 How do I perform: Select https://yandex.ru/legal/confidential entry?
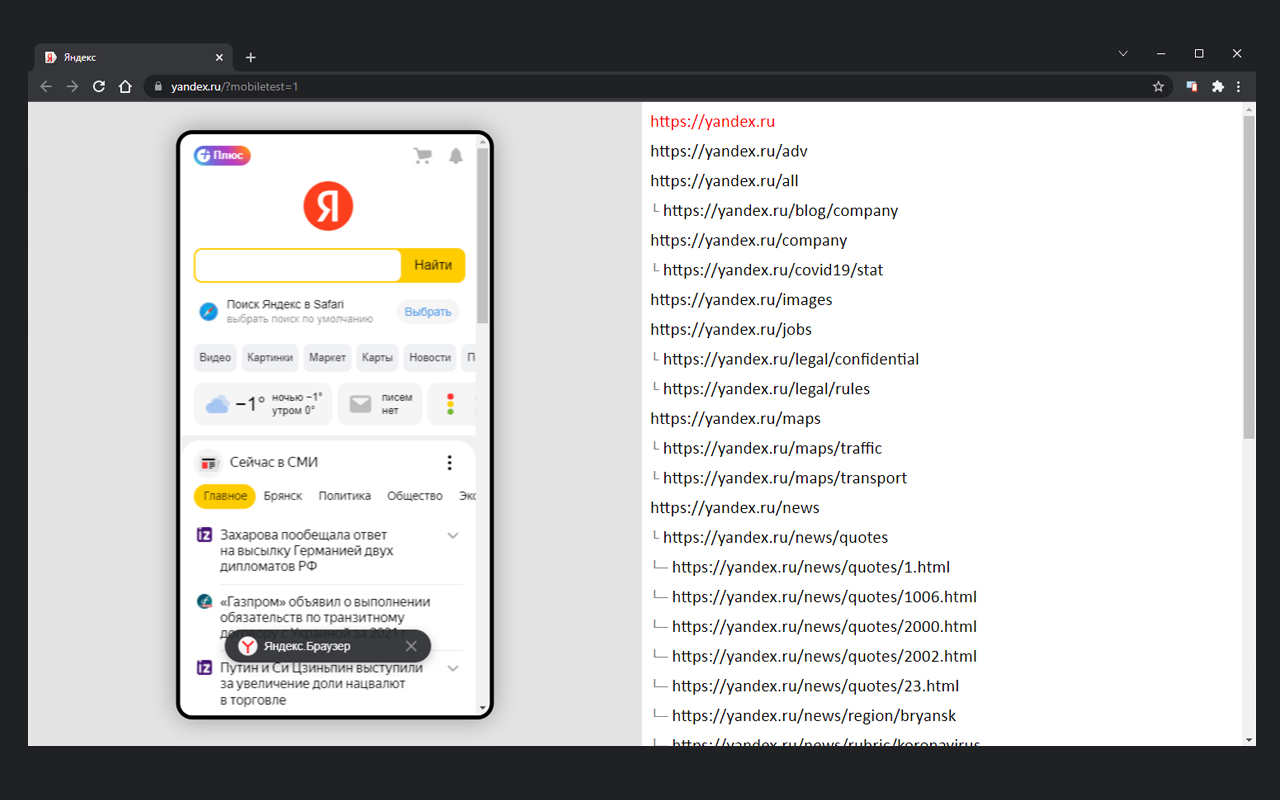(791, 359)
